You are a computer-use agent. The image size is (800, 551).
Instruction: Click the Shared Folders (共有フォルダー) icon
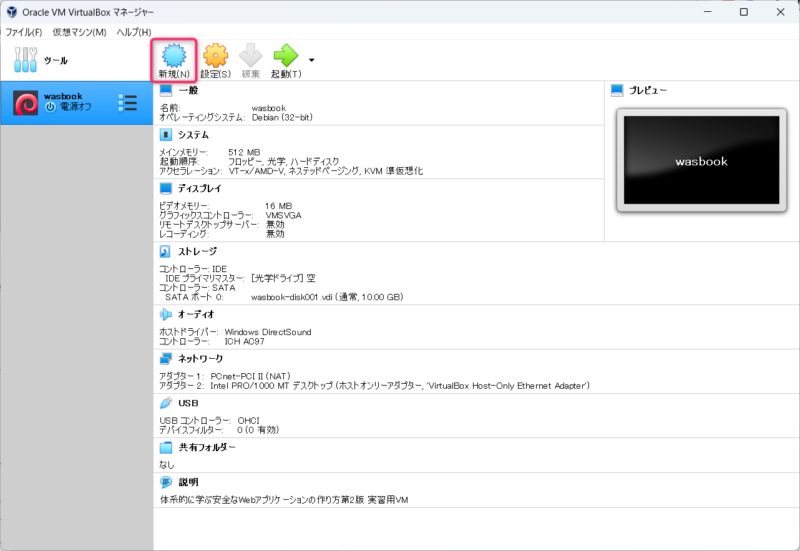point(166,447)
